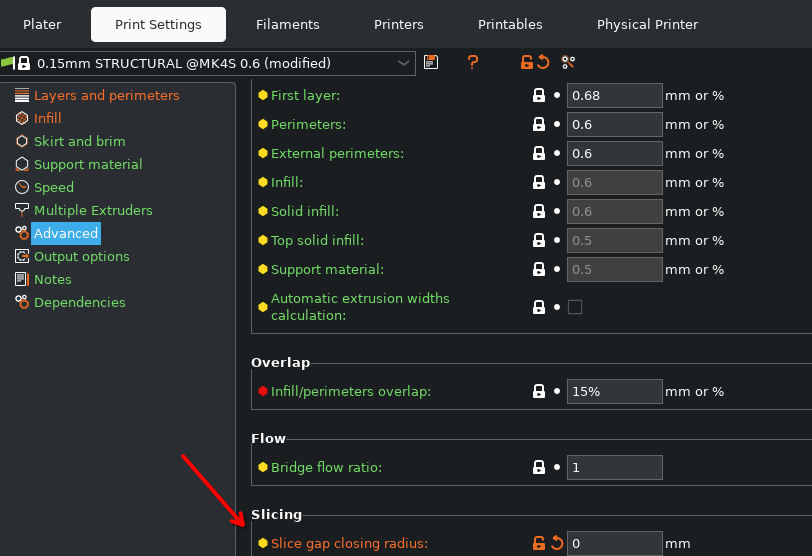Click the Slice gap closing radius label
Screen dimensions: 812x556
(x=350, y=543)
